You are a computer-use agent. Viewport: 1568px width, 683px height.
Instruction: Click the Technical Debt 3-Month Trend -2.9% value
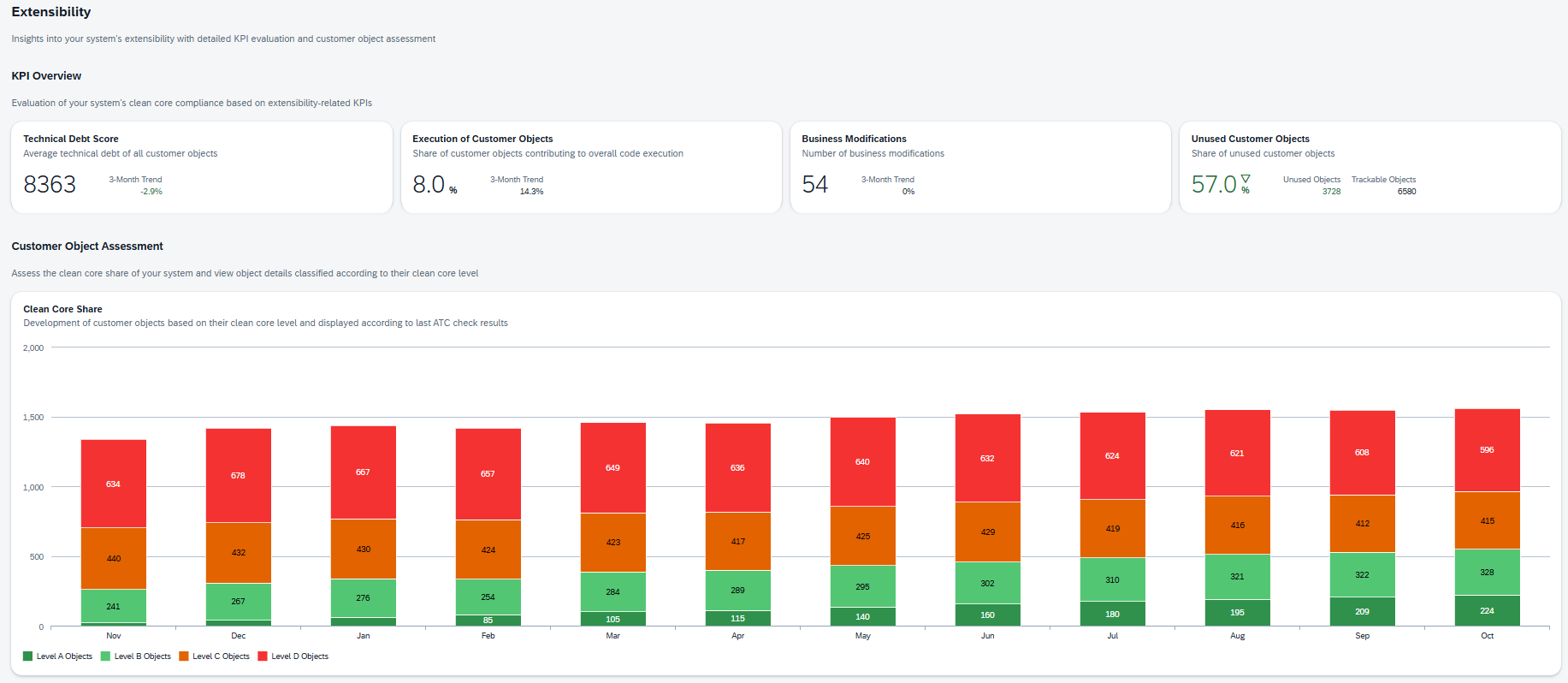[x=151, y=192]
